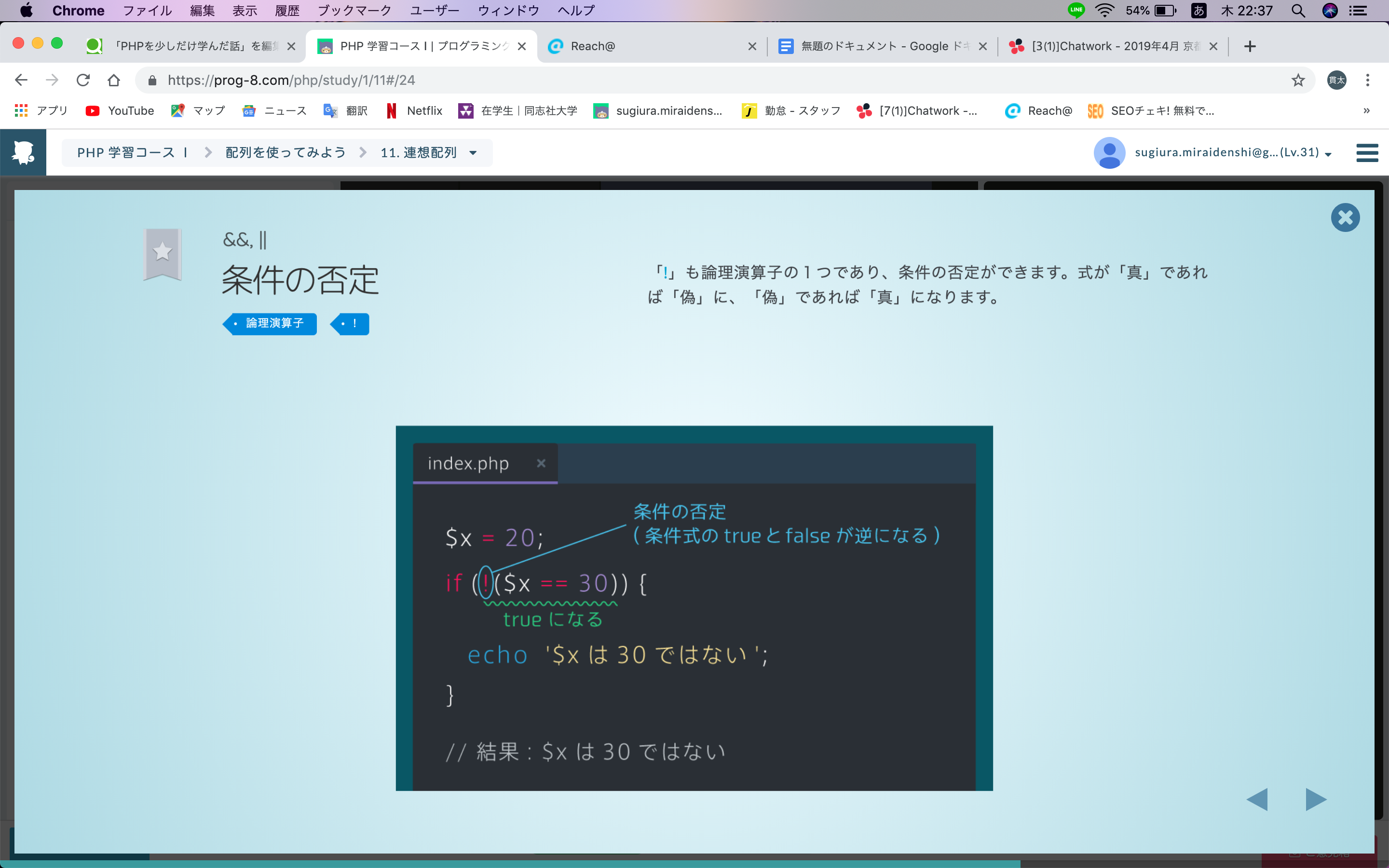Viewport: 1389px width, 868px height.
Task: Open 在学生｜同志社大学 bookmark
Action: click(x=517, y=111)
